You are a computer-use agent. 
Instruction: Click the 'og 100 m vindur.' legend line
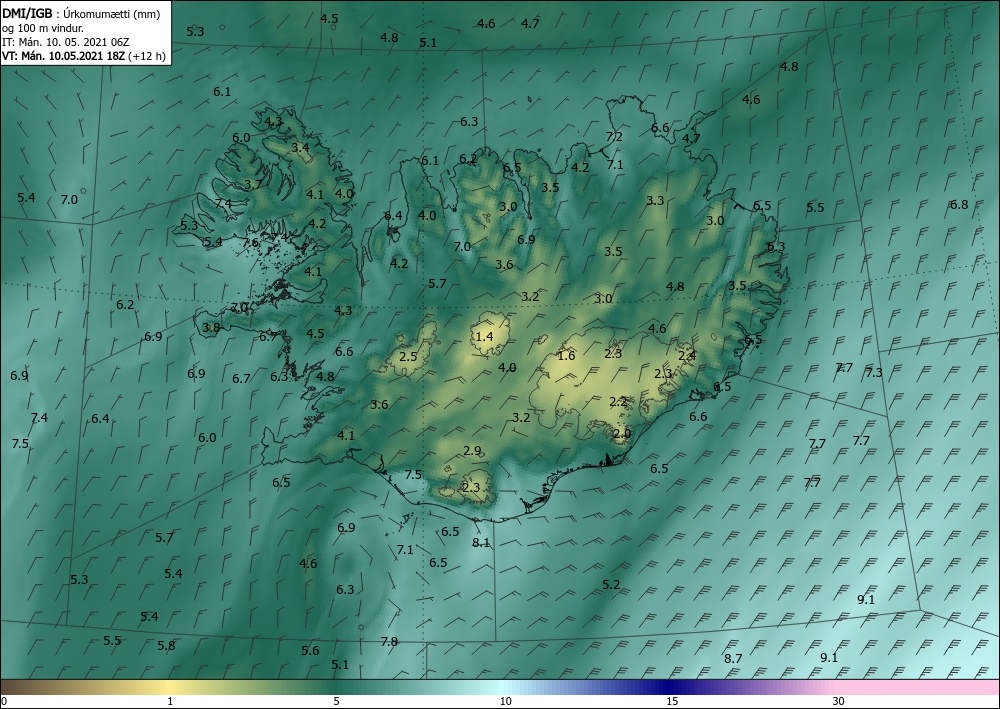[43, 28]
